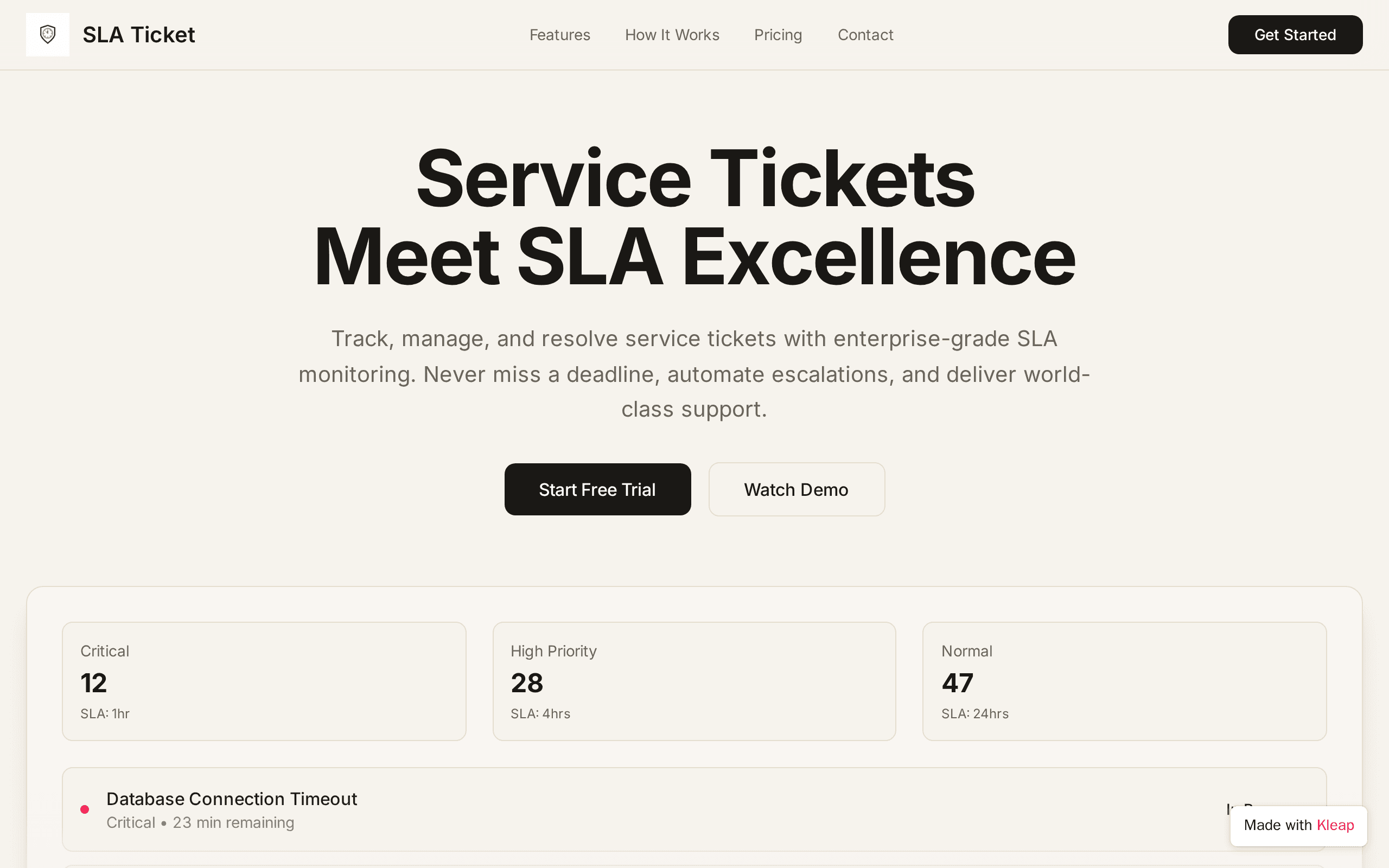Click the Start Free Trial button
Image resolution: width=1389 pixels, height=868 pixels.
coord(597,489)
